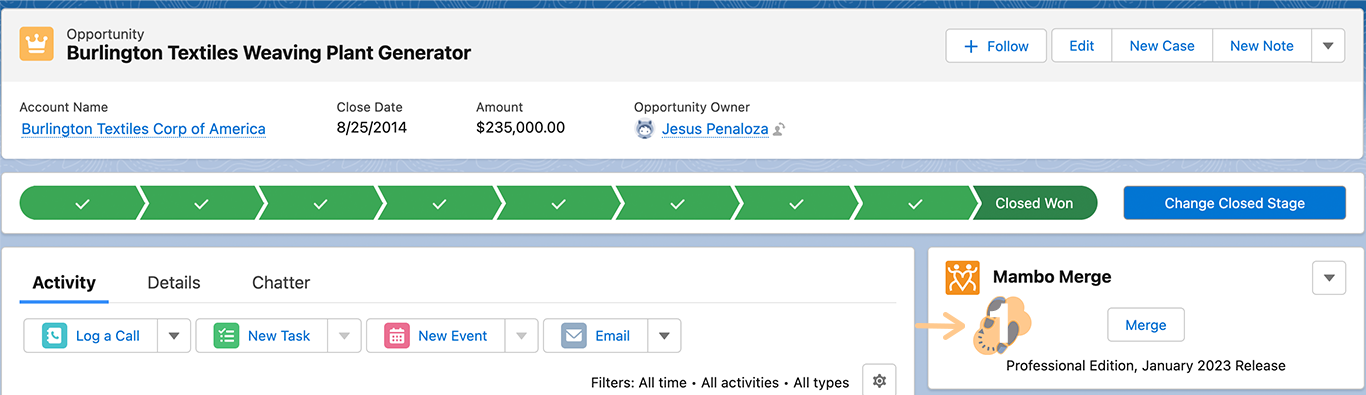Click the Merge button
The height and width of the screenshot is (395, 1366).
[1146, 325]
